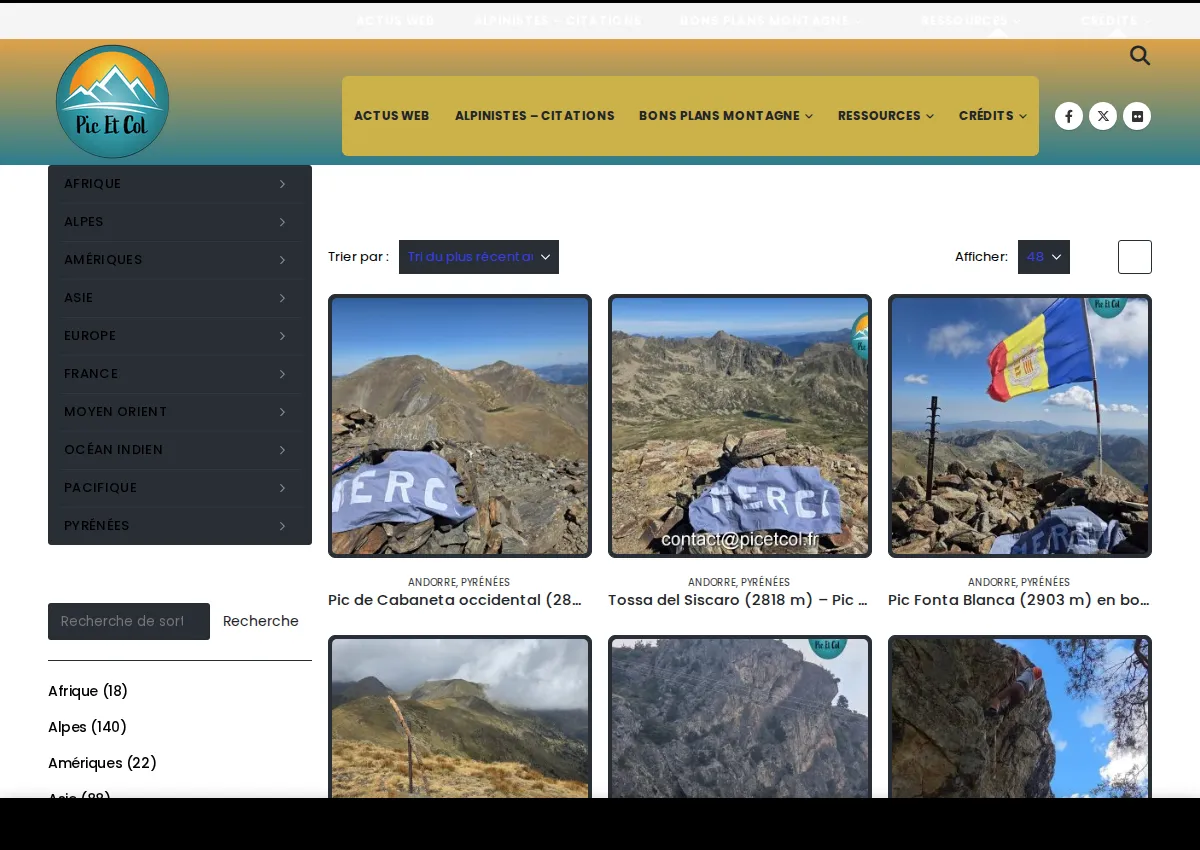Open the Pic Fonta Blanca flag thumbnail
This screenshot has height=850, width=1200.
(x=1020, y=426)
